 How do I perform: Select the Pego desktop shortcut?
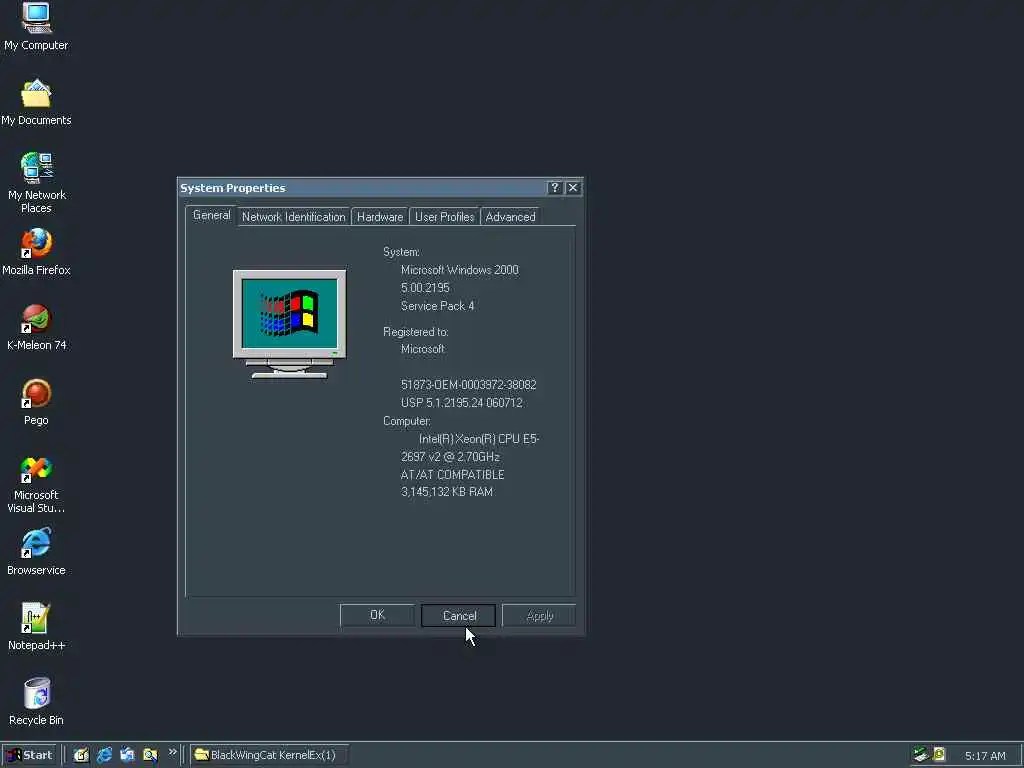click(37, 402)
